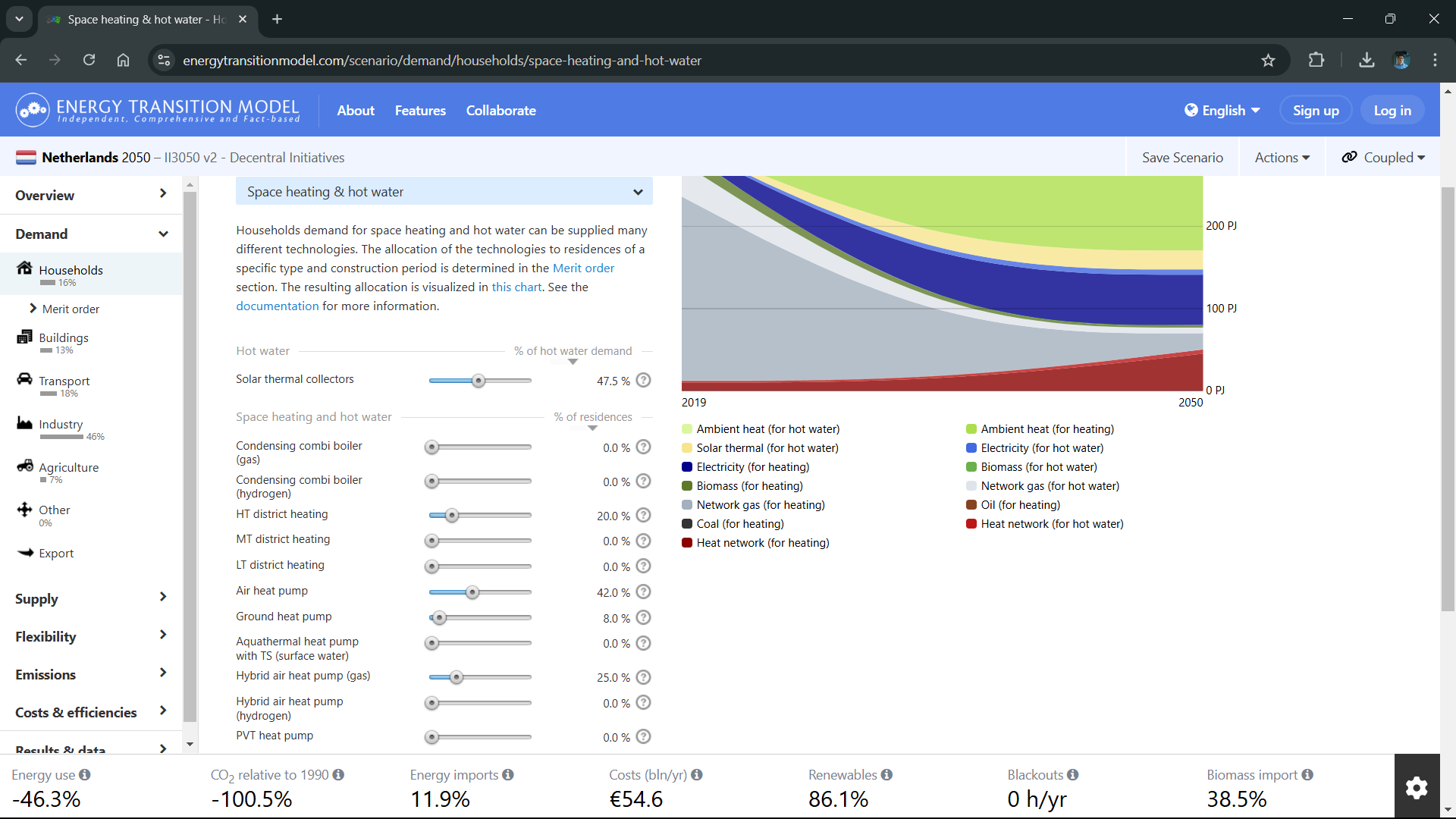Toggle Network gas (for heating) legend series
This screenshot has width=1456, height=819.
753,505
